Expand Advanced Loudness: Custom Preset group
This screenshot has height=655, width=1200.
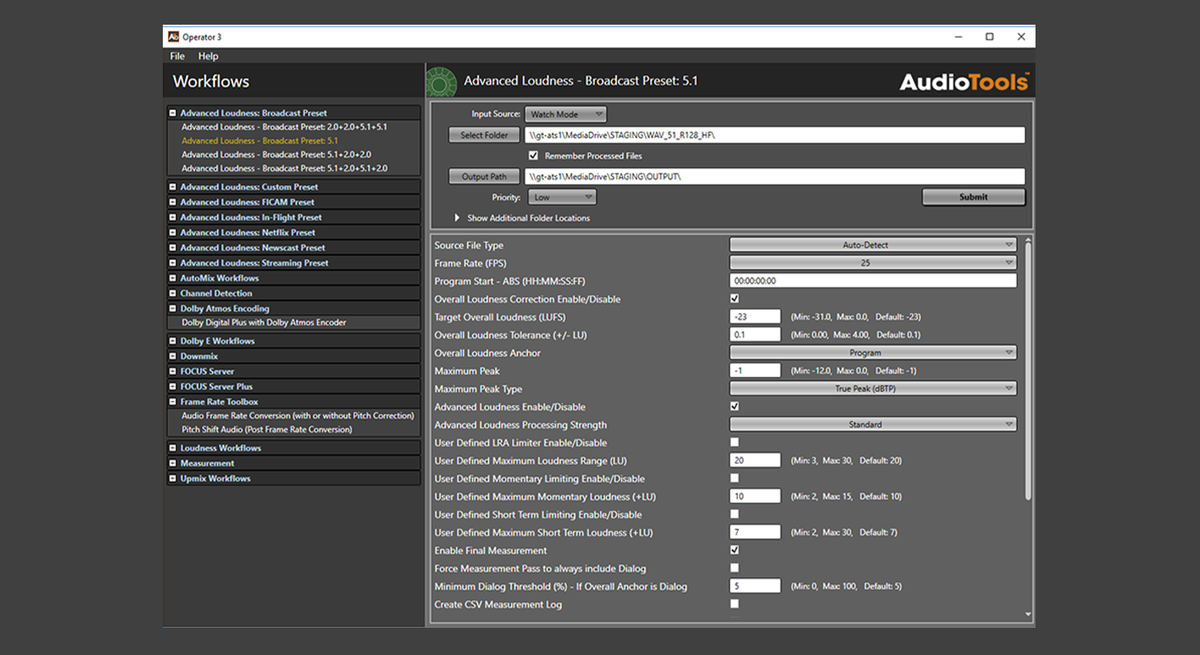(173, 187)
